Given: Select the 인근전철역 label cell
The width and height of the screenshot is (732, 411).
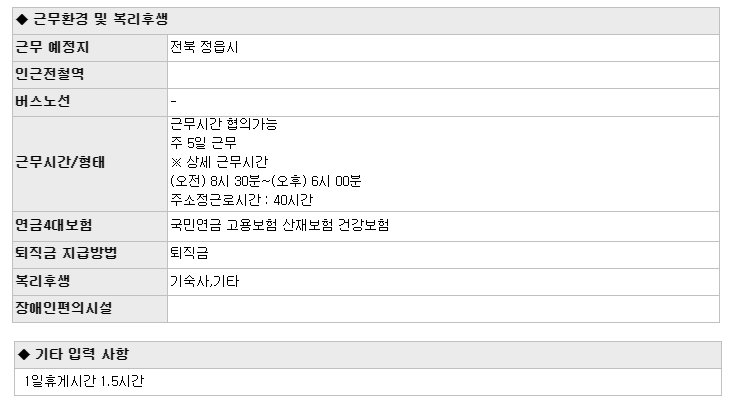Looking at the screenshot, I should pos(90,75).
